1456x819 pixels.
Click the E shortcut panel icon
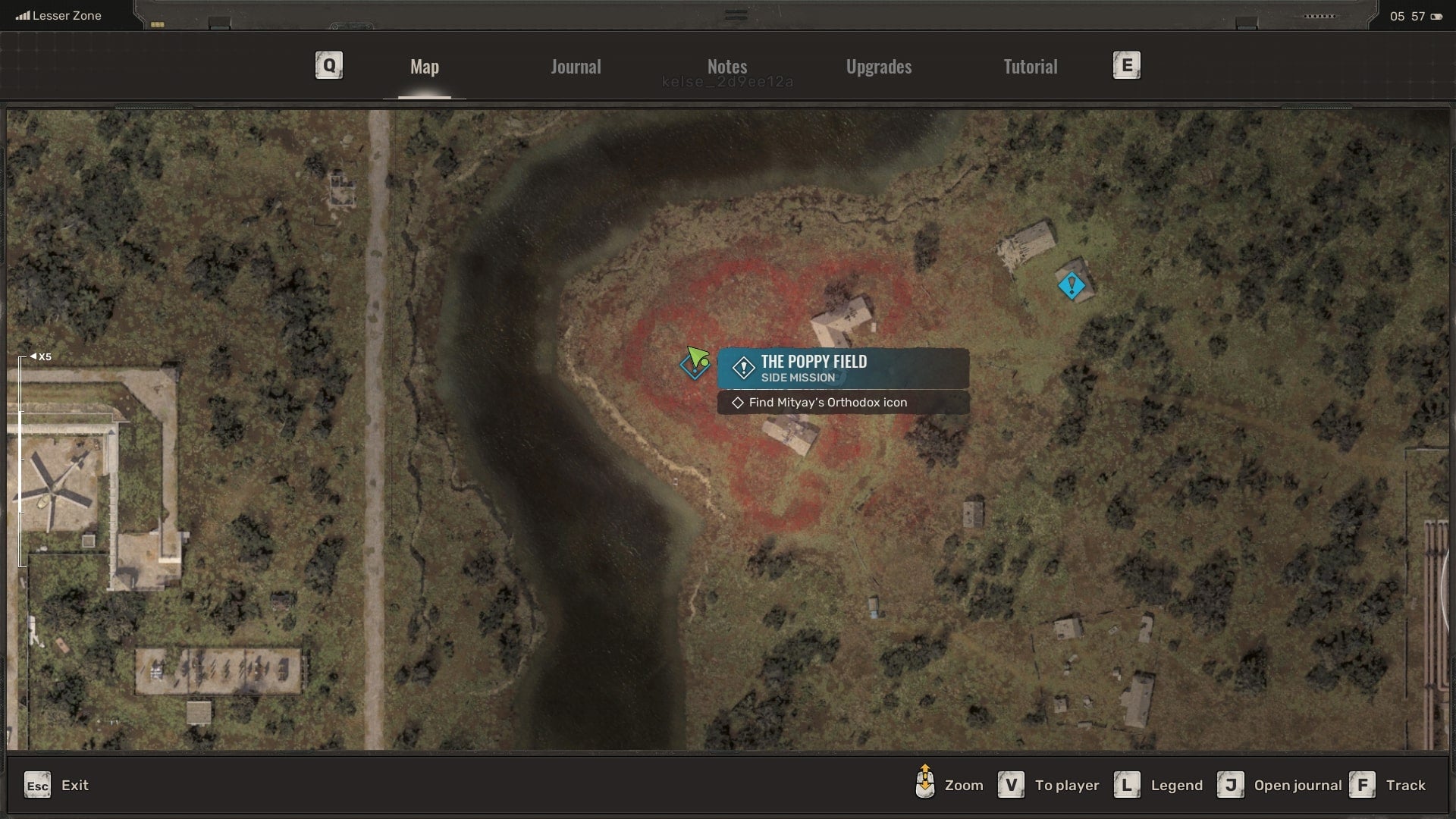[x=1126, y=65]
